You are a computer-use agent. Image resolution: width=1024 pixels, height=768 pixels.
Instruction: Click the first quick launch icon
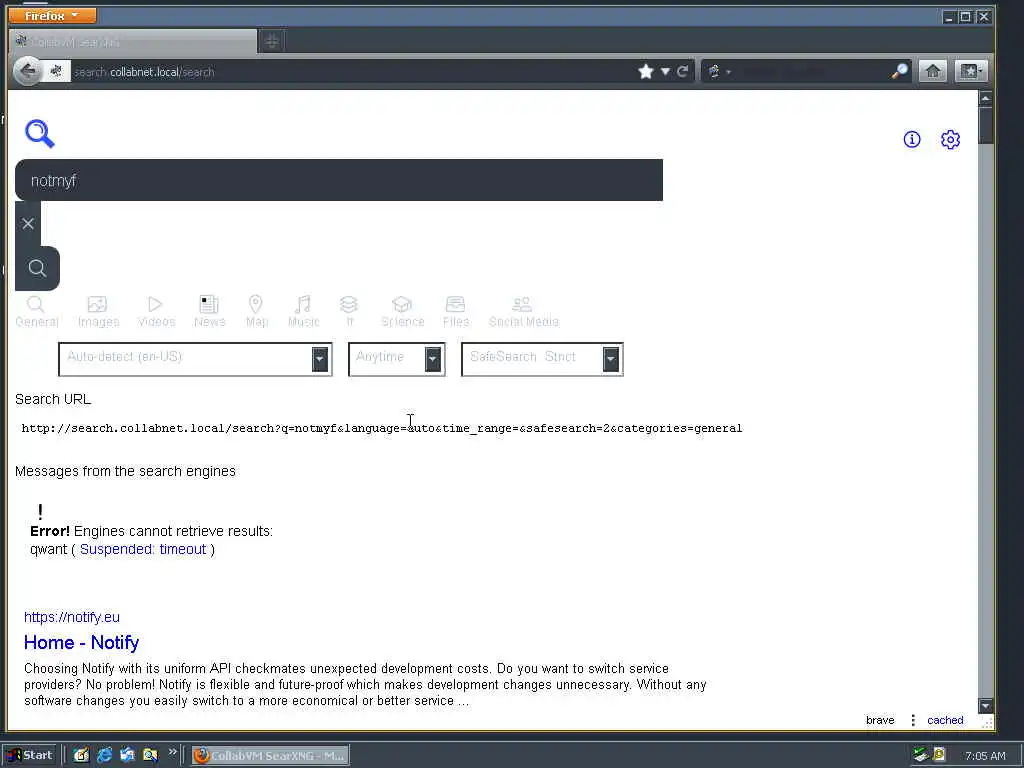[81, 756]
